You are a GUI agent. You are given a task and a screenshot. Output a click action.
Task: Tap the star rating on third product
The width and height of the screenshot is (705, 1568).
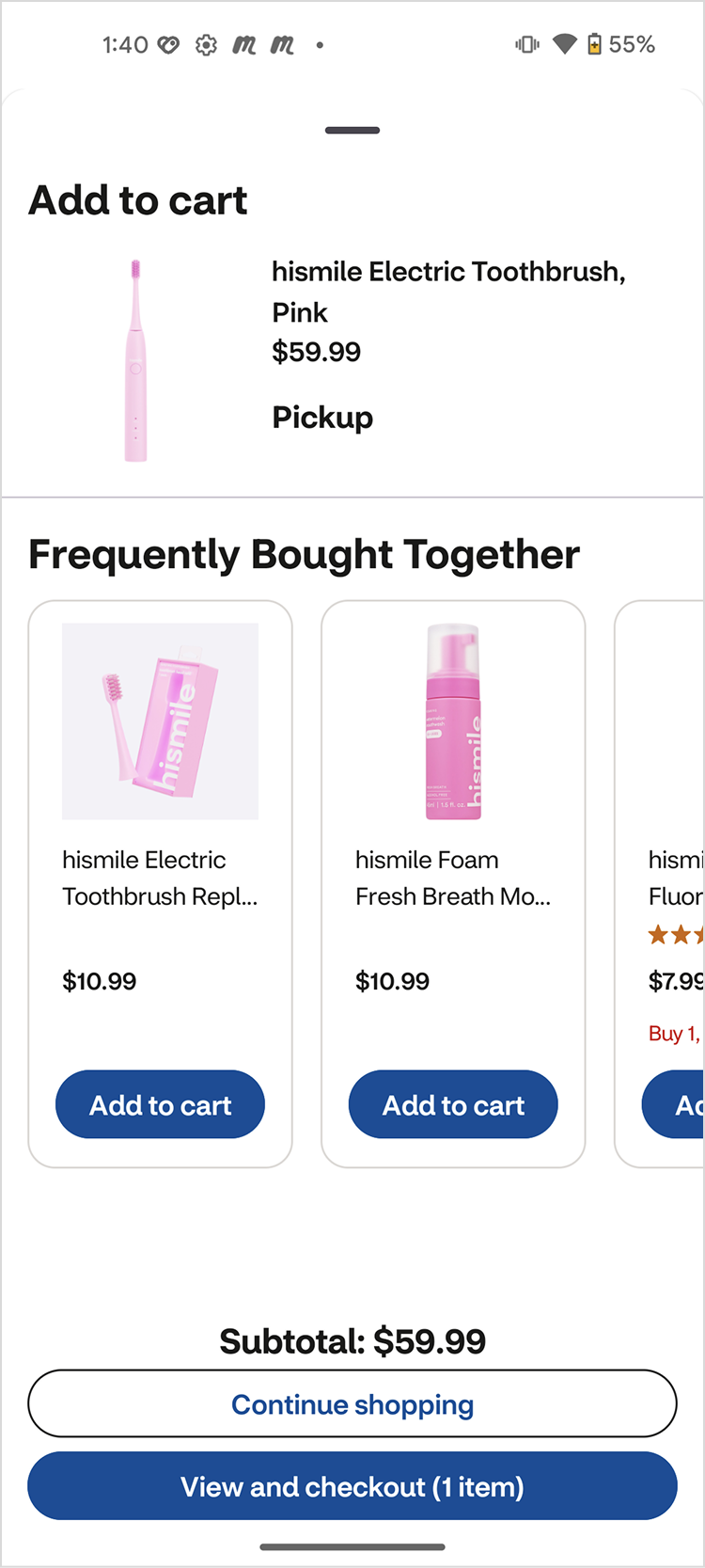[x=677, y=935]
